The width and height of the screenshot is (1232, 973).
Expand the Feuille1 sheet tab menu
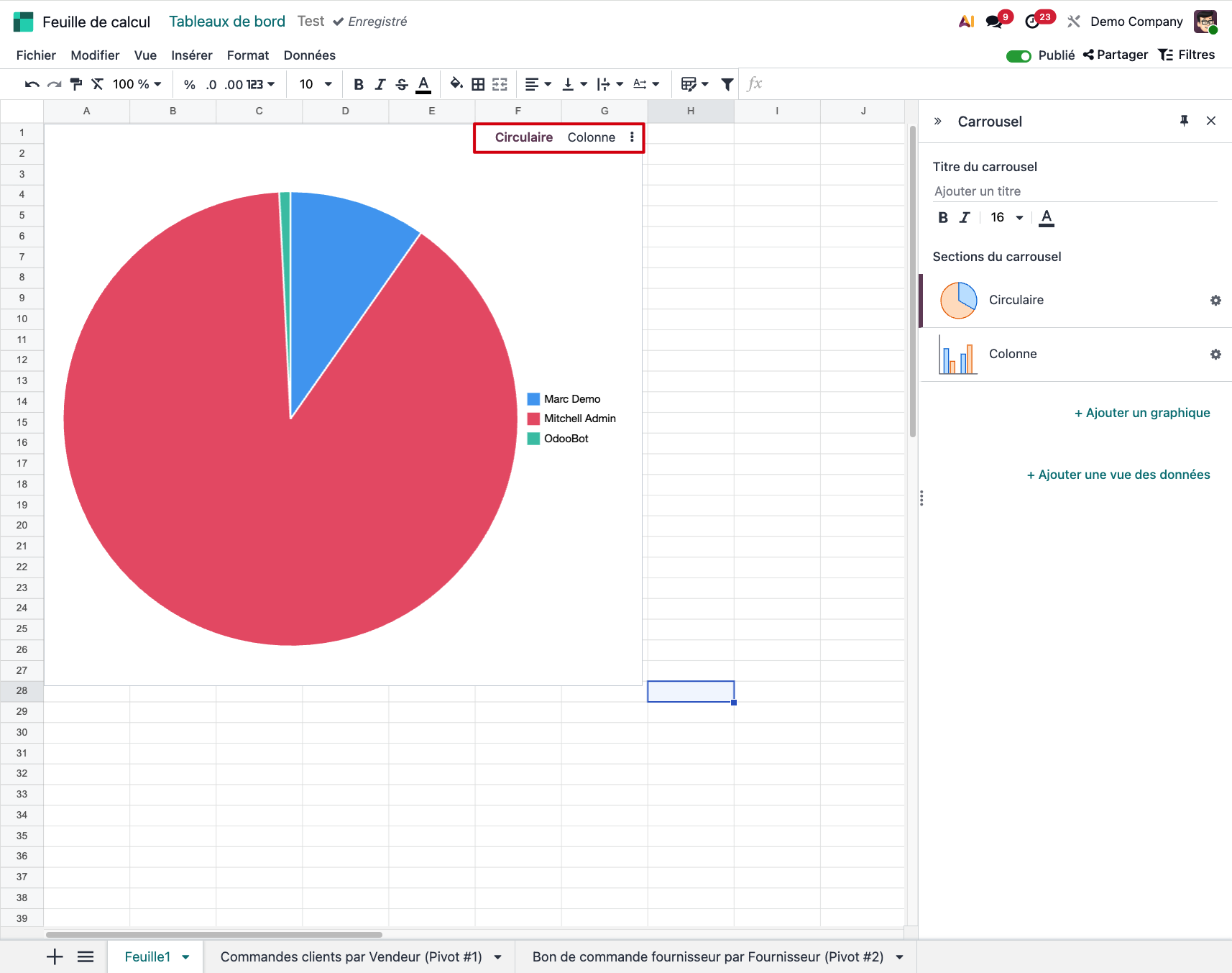tap(186, 957)
